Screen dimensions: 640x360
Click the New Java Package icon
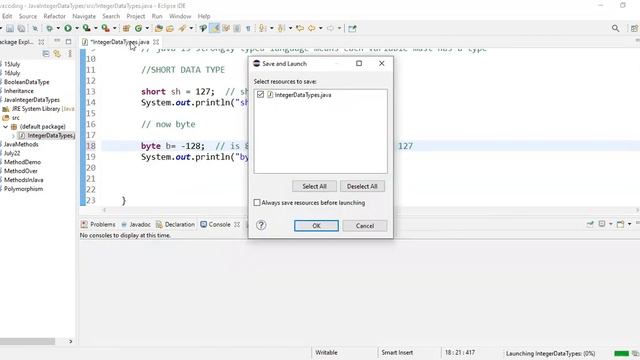(126, 28)
